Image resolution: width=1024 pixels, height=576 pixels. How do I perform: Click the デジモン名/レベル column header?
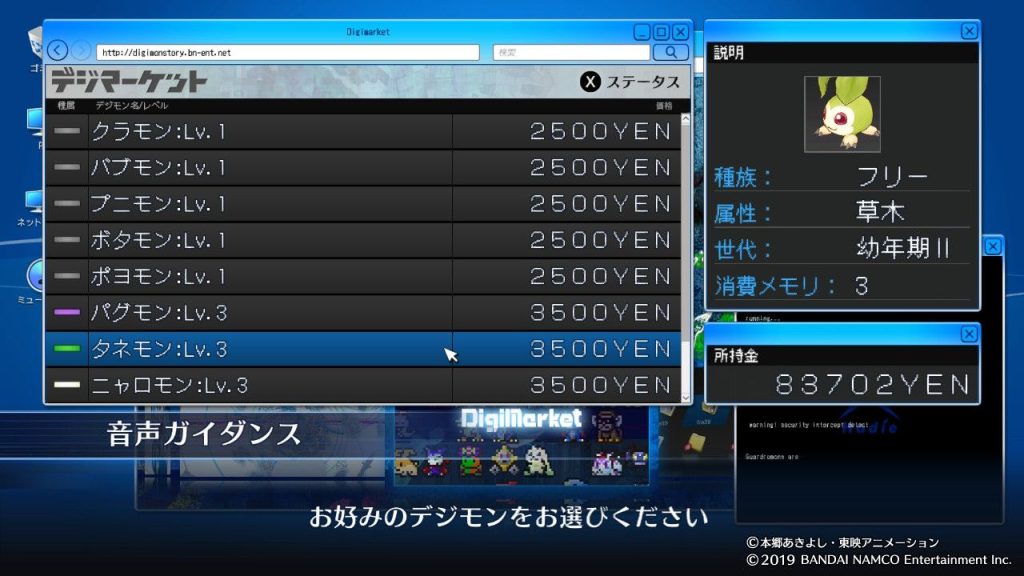pos(131,105)
